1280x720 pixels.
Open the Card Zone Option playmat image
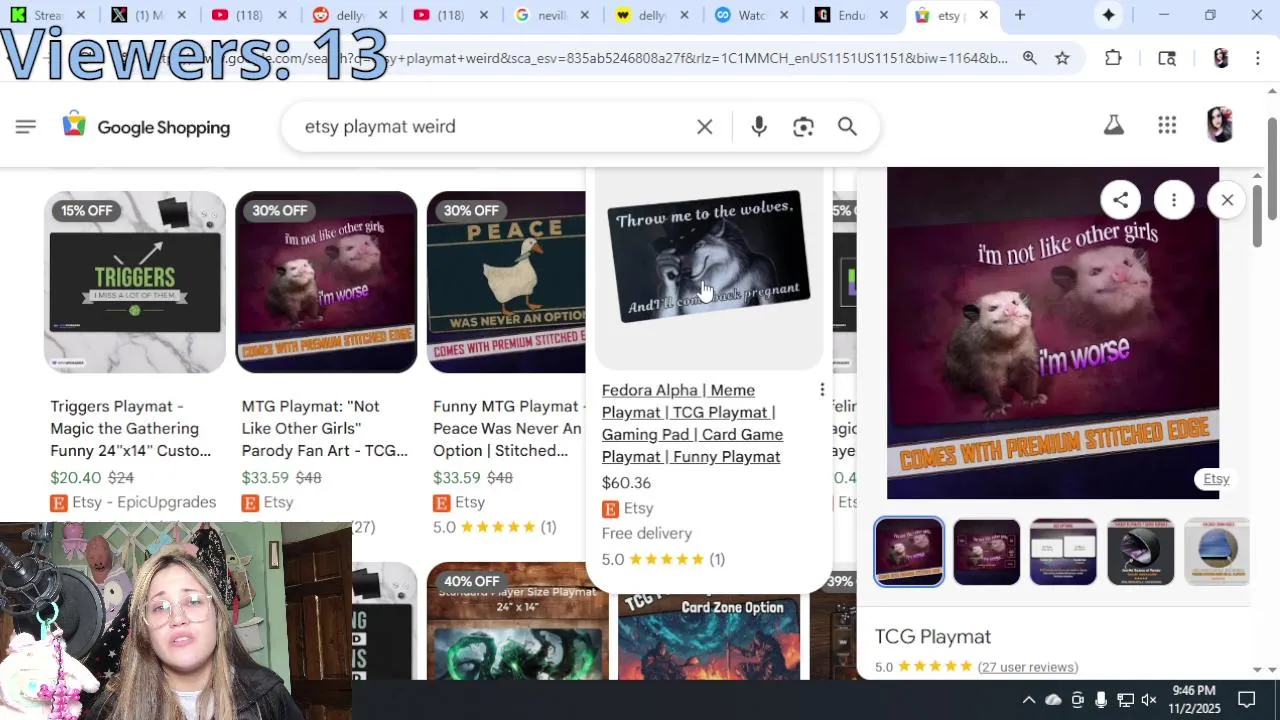709,636
